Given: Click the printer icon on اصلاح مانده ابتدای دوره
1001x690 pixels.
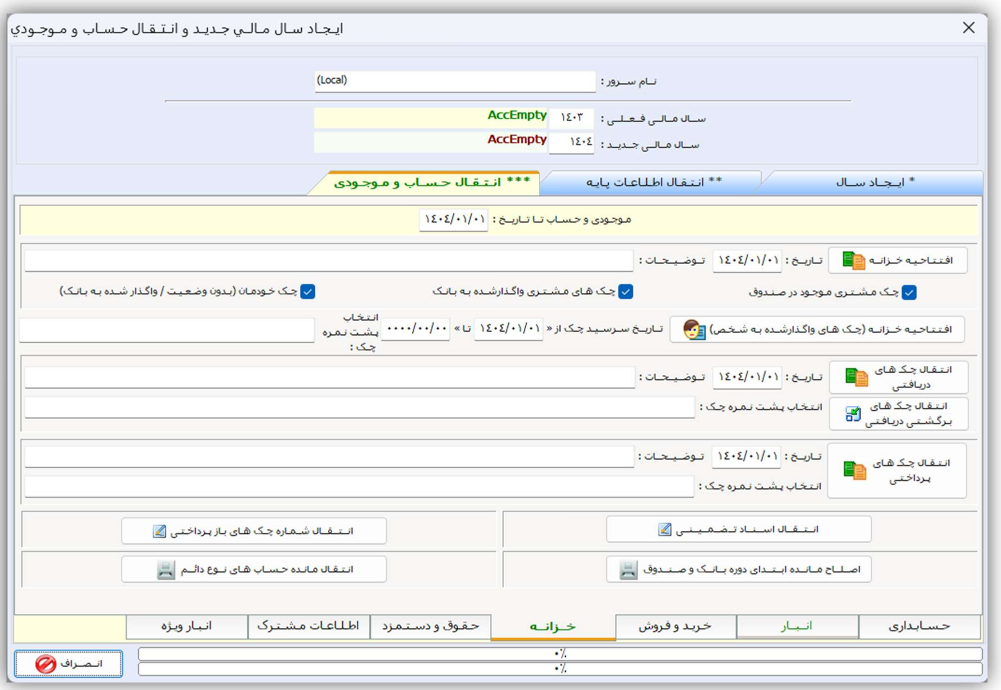Looking at the screenshot, I should (x=628, y=569).
